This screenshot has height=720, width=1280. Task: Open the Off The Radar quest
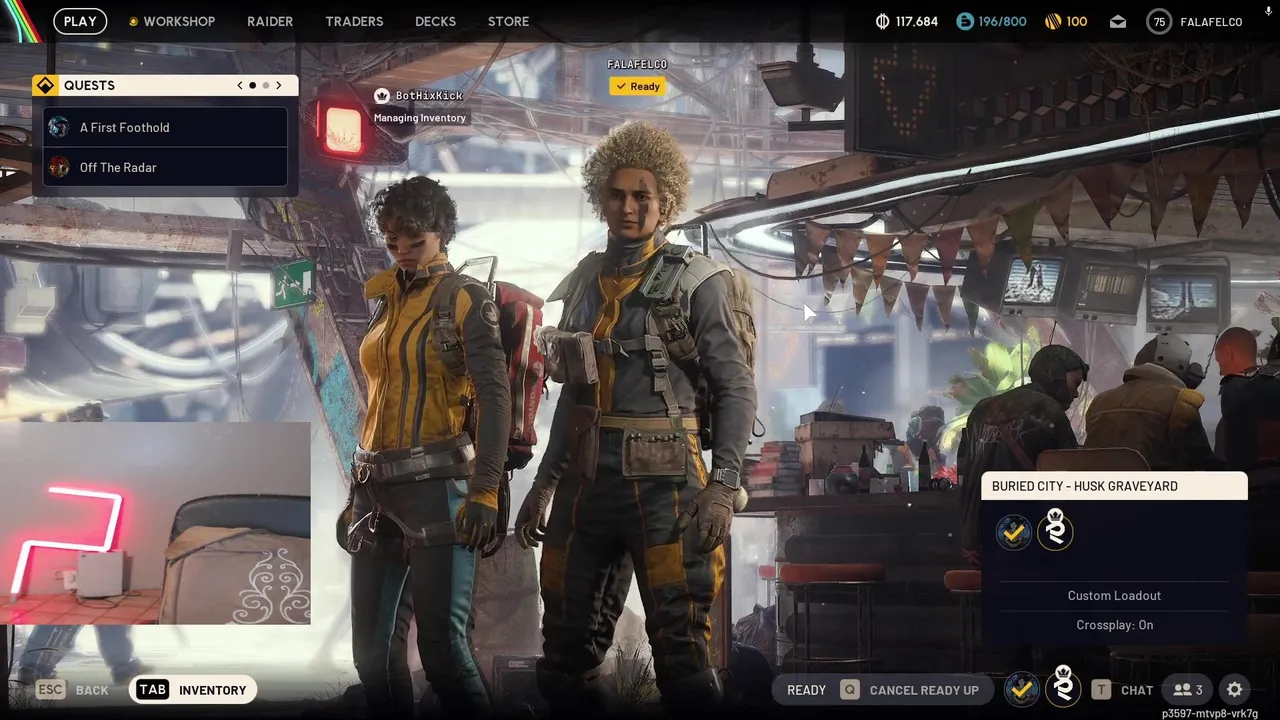[x=166, y=167]
